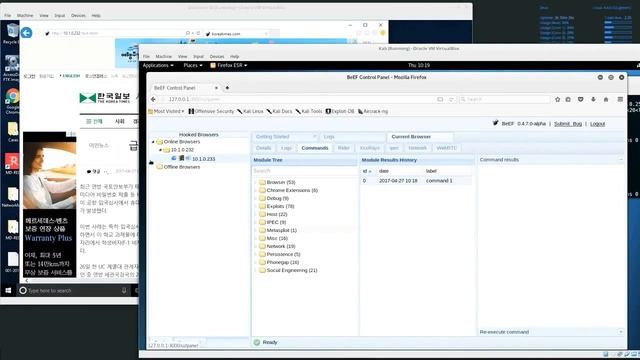Collapse the 10.1.0.232 tree node

[x=160, y=150]
